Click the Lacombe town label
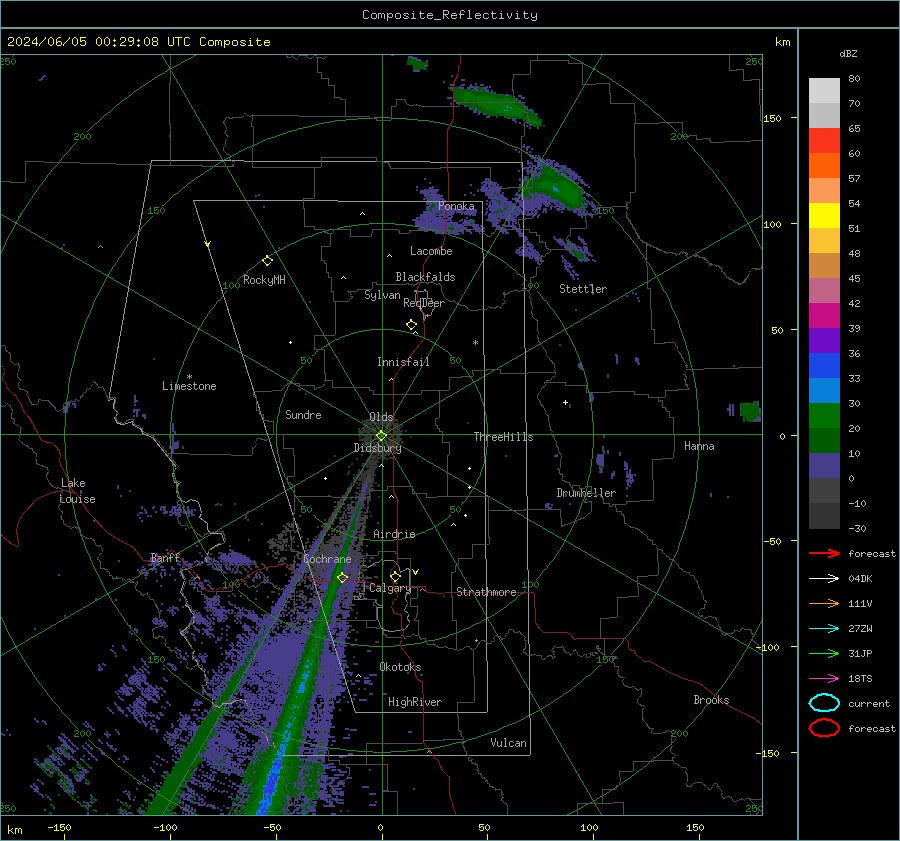This screenshot has height=841, width=900. click(431, 251)
